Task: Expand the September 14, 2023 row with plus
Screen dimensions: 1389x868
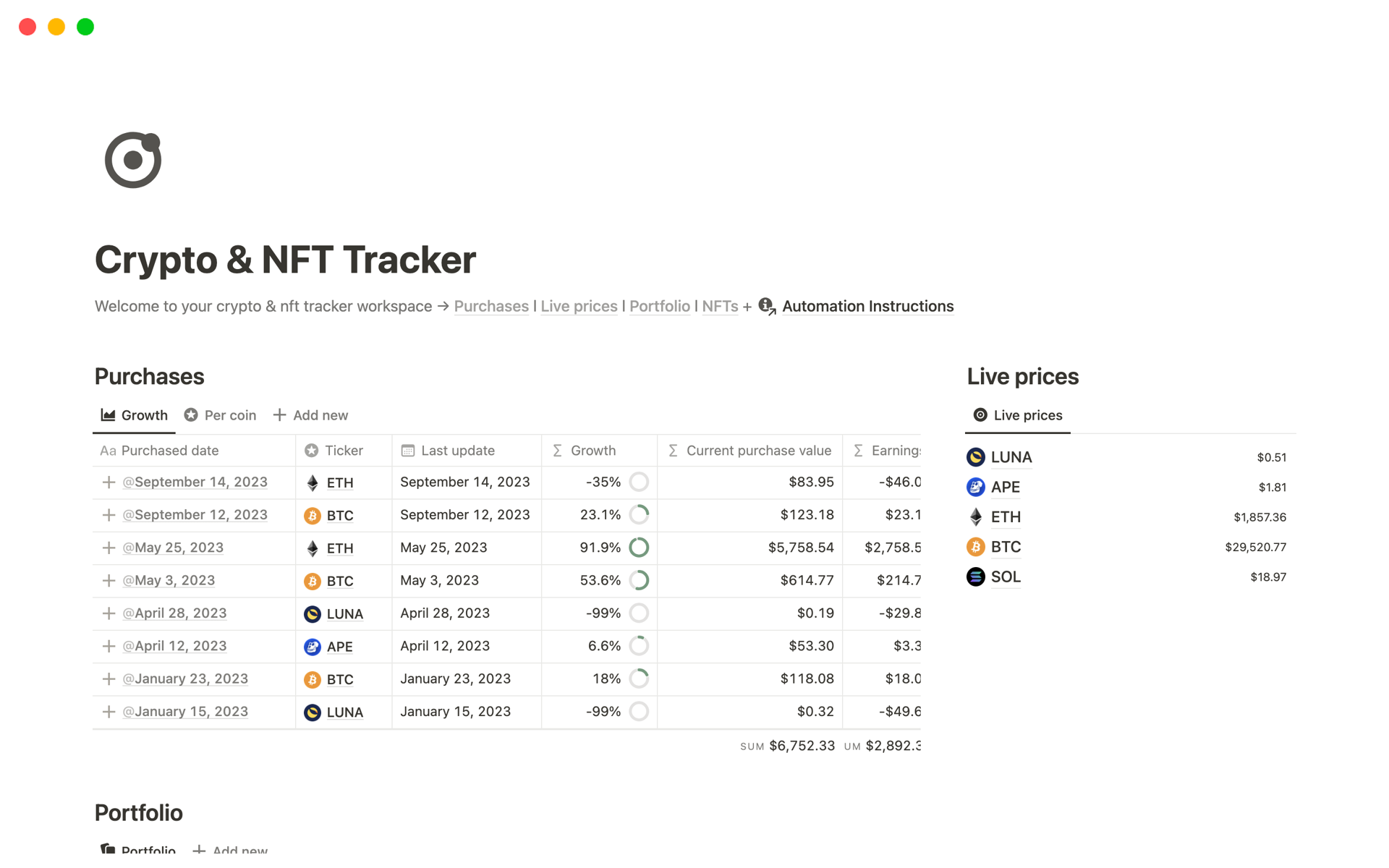Action: click(x=109, y=482)
